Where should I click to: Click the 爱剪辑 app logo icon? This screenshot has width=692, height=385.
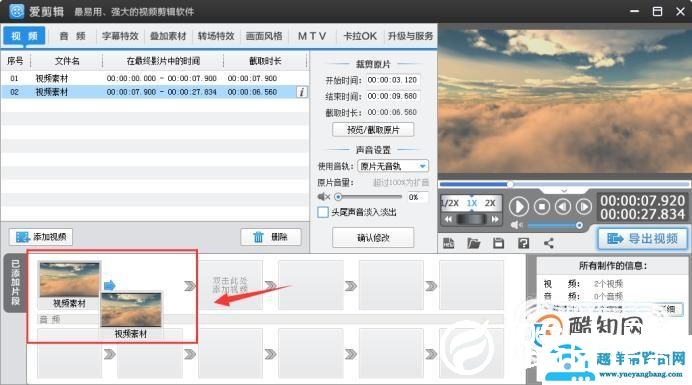[x=16, y=11]
